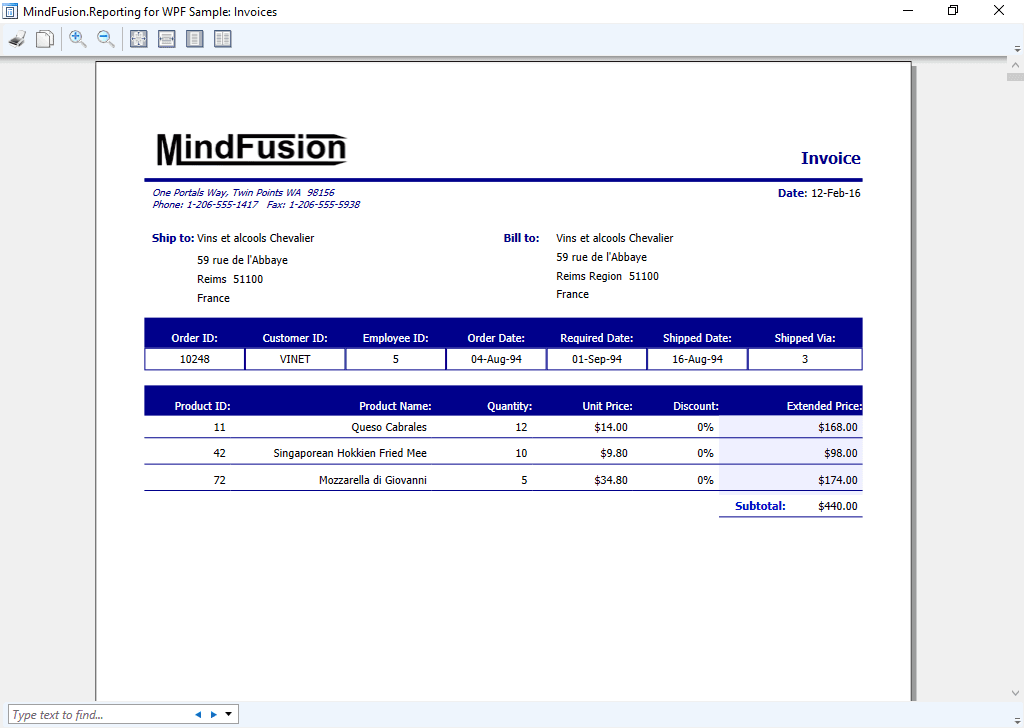This screenshot has width=1024, height=728.
Task: Find next match with right arrow
Action: (x=214, y=714)
